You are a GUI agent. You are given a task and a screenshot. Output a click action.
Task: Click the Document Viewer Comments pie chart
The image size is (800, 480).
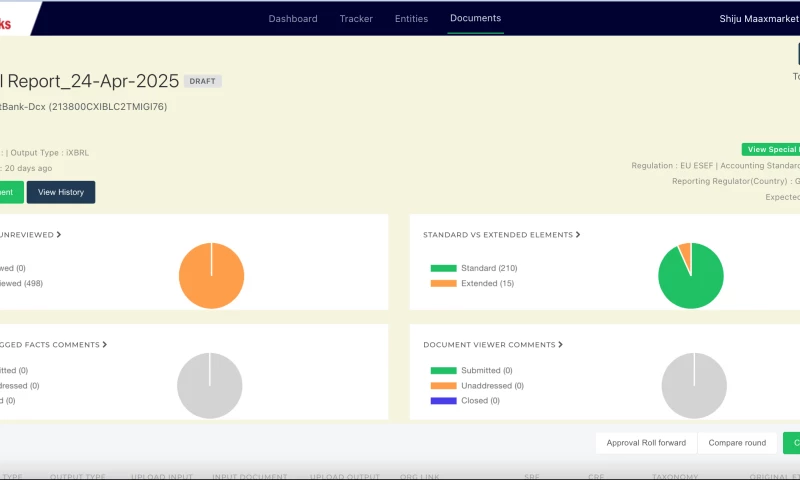tap(694, 386)
